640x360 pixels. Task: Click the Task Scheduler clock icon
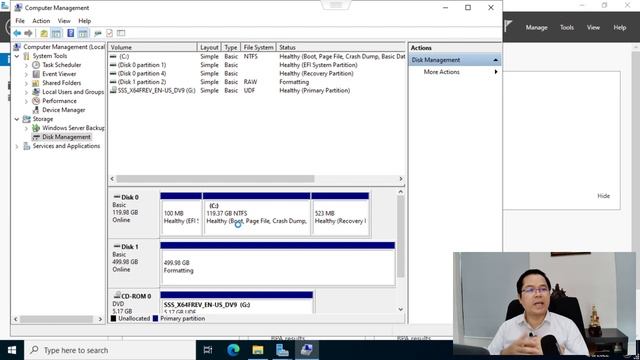36,65
